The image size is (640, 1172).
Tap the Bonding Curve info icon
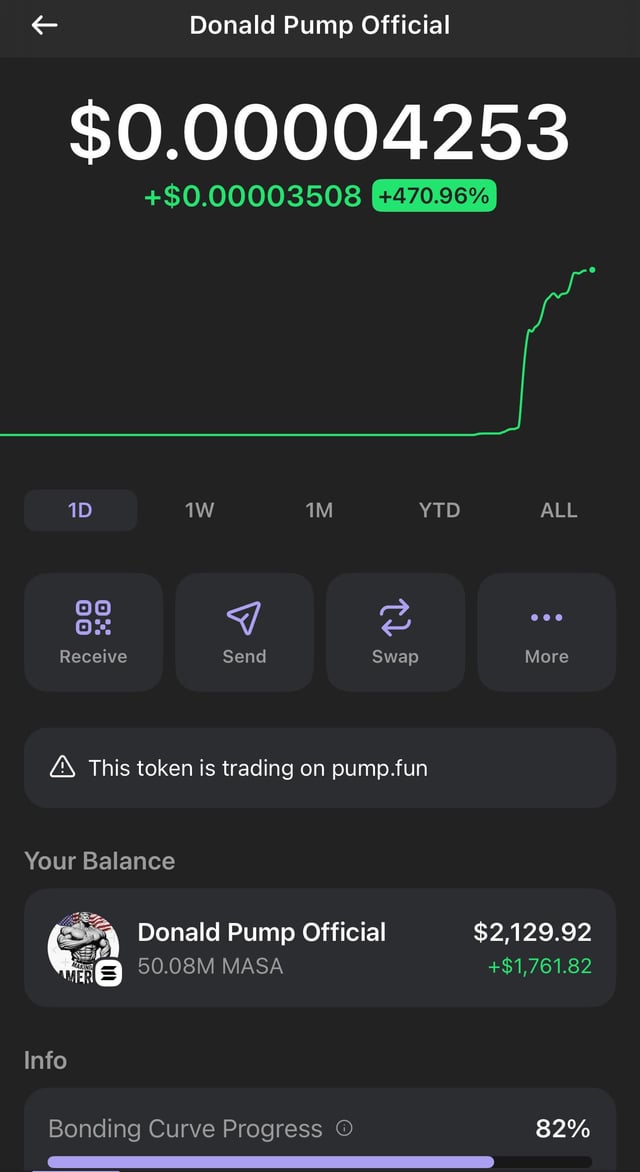[345, 1128]
